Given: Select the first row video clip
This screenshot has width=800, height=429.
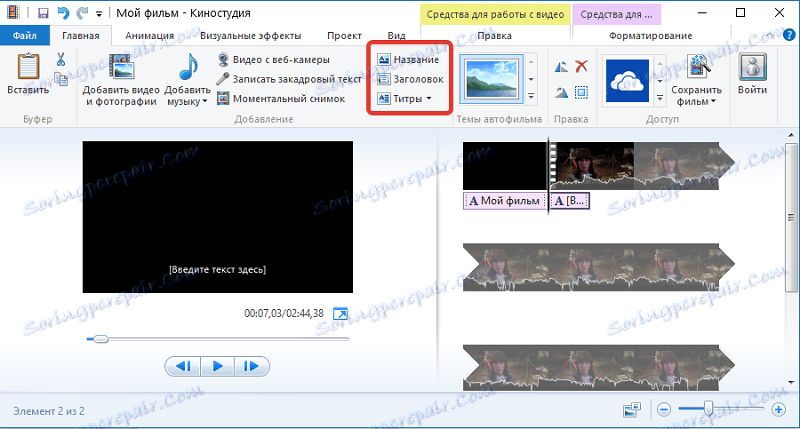Looking at the screenshot, I should (643, 166).
